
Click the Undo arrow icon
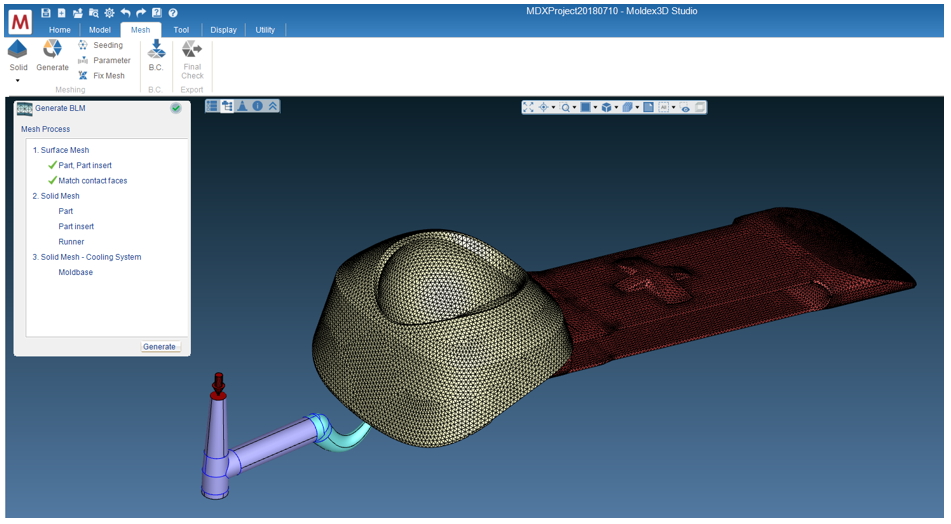tap(125, 13)
